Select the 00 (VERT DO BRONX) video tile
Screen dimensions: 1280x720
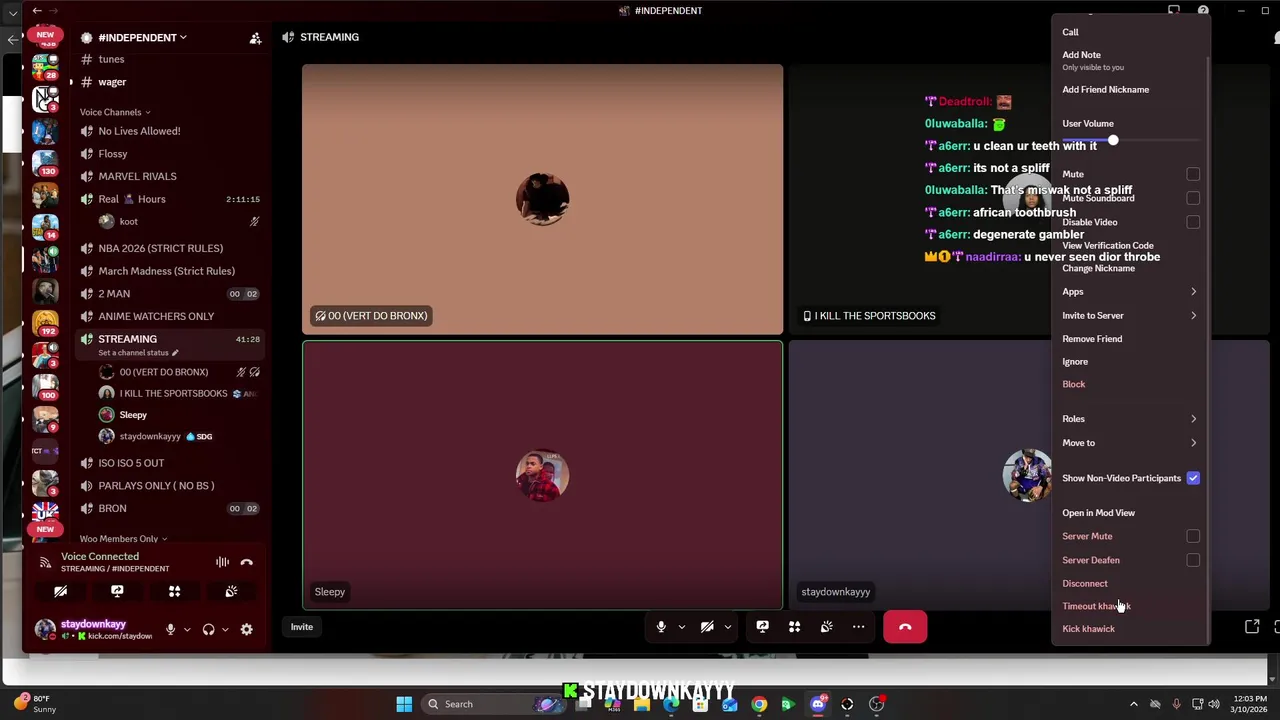tap(543, 199)
